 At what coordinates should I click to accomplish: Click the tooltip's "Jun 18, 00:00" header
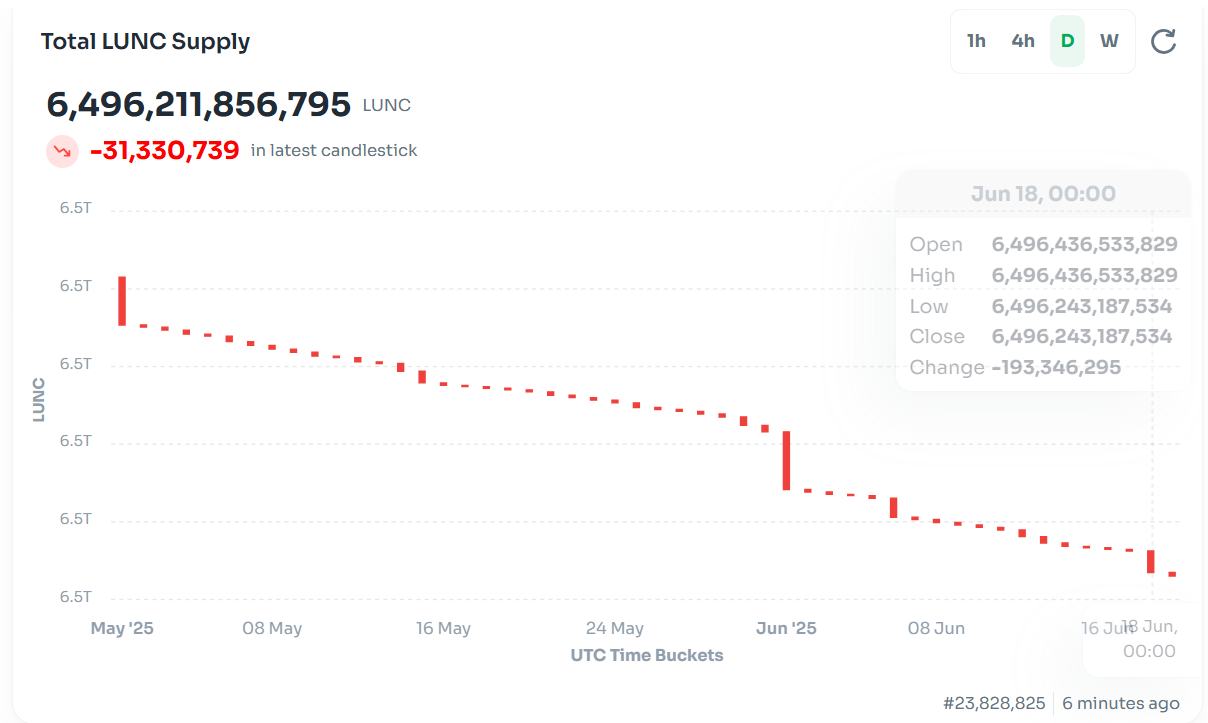point(1043,194)
